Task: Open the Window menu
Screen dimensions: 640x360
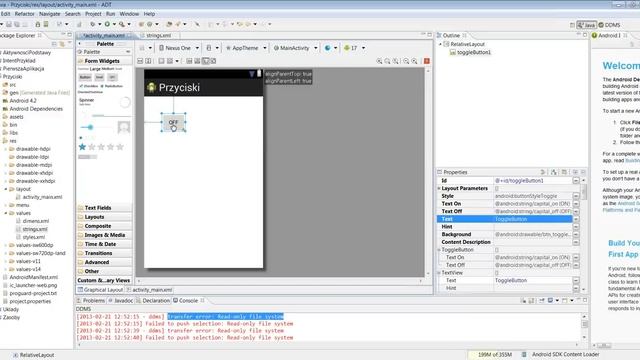Action: 129,14
